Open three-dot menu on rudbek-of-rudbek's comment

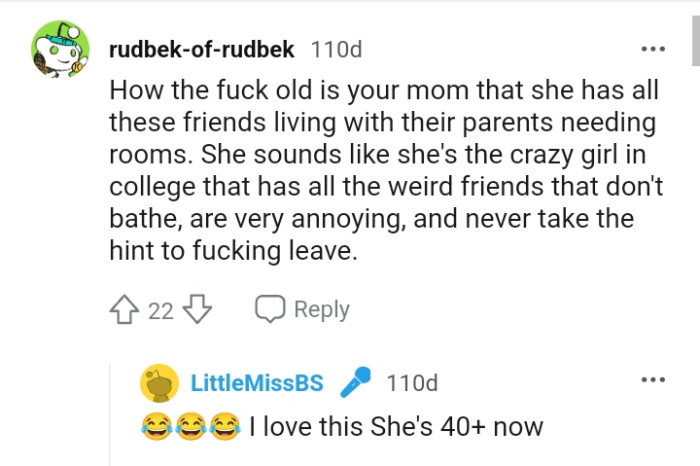[x=653, y=49]
